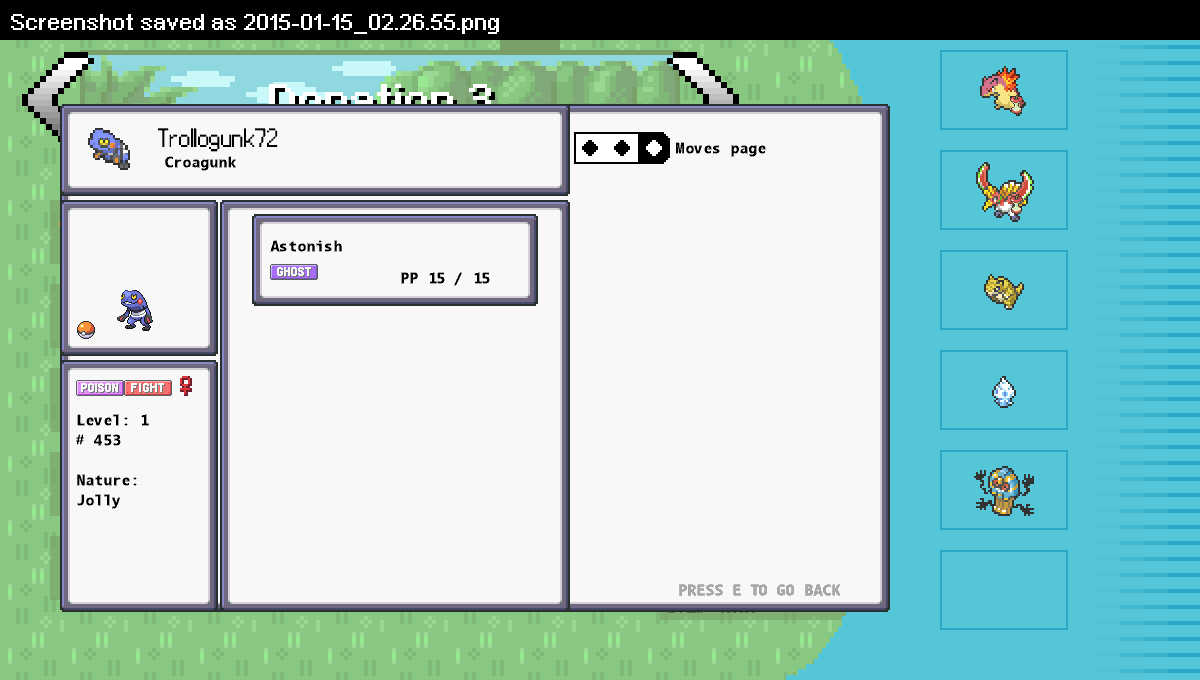
Task: Select Cofagrigus in the fifth party slot
Action: [x=1003, y=490]
